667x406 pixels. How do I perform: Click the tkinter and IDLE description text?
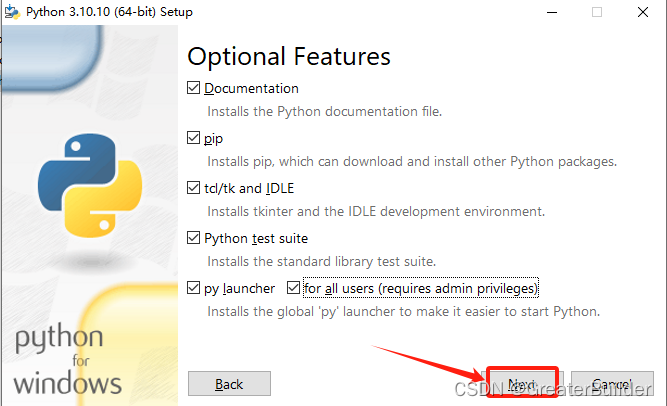375,211
